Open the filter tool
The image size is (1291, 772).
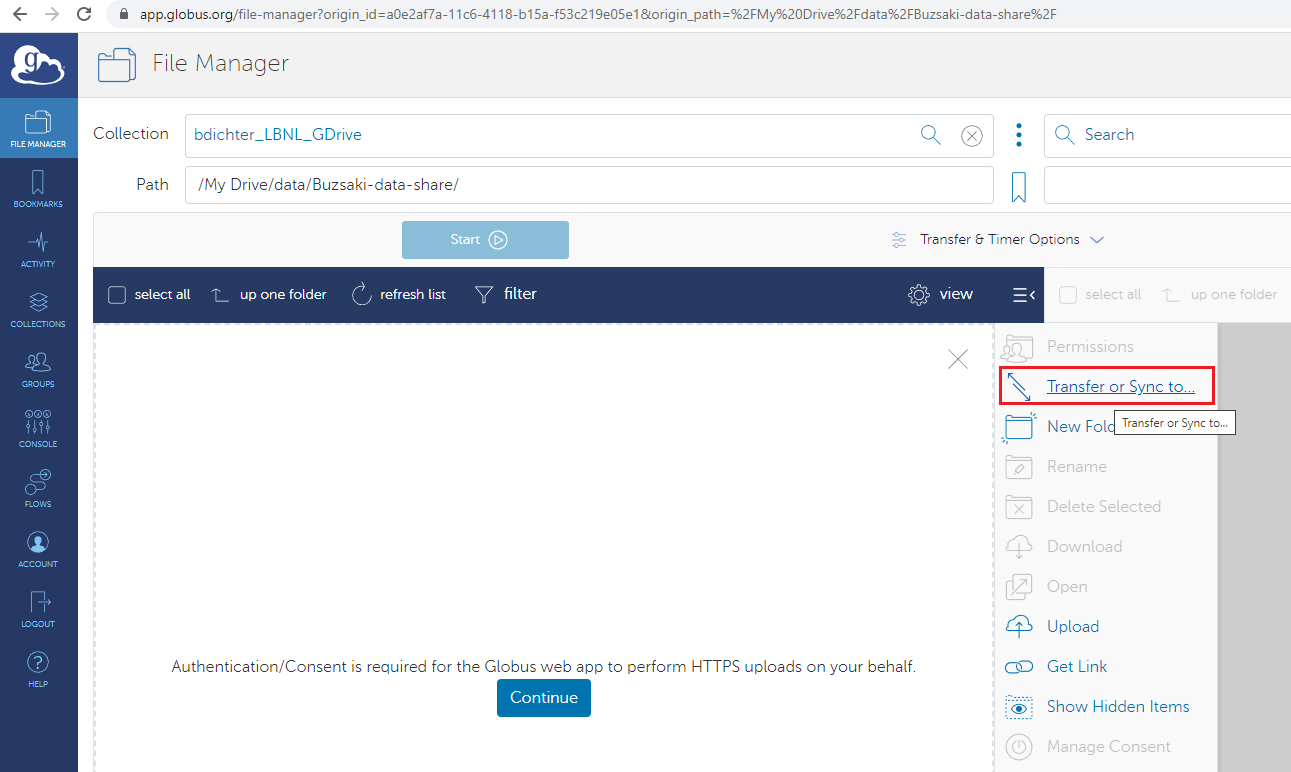click(x=505, y=294)
